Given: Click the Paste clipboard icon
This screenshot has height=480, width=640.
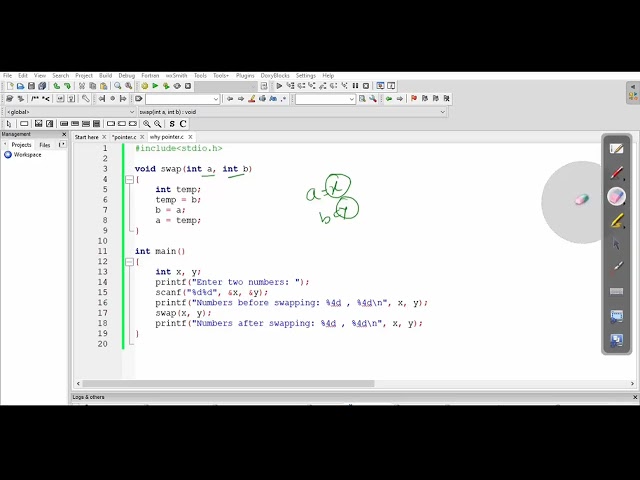Looking at the screenshot, I should pos(104,86).
